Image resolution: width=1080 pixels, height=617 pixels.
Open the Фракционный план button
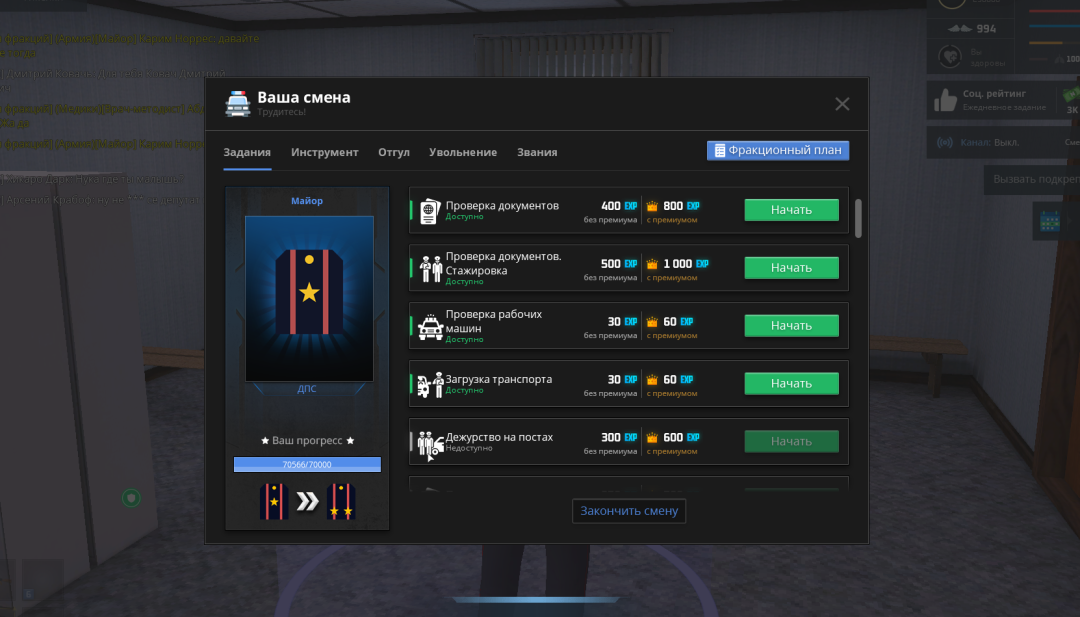[x=778, y=150]
